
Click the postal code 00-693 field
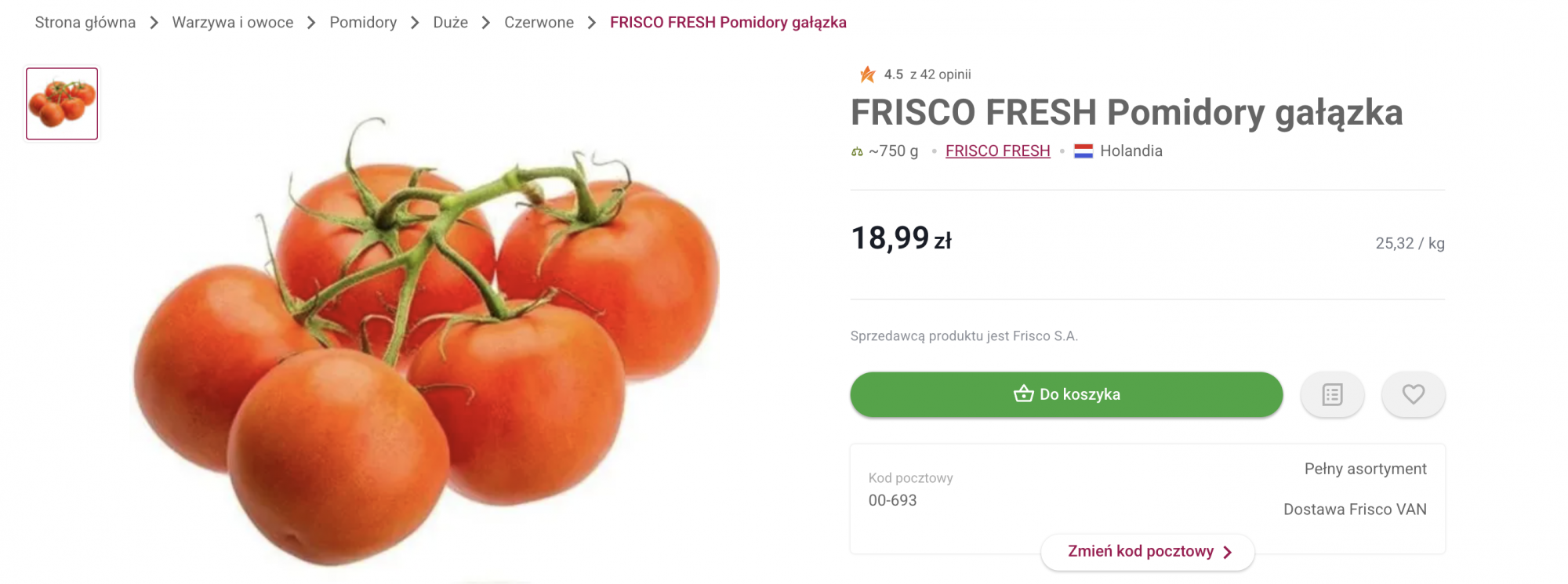[x=892, y=500]
